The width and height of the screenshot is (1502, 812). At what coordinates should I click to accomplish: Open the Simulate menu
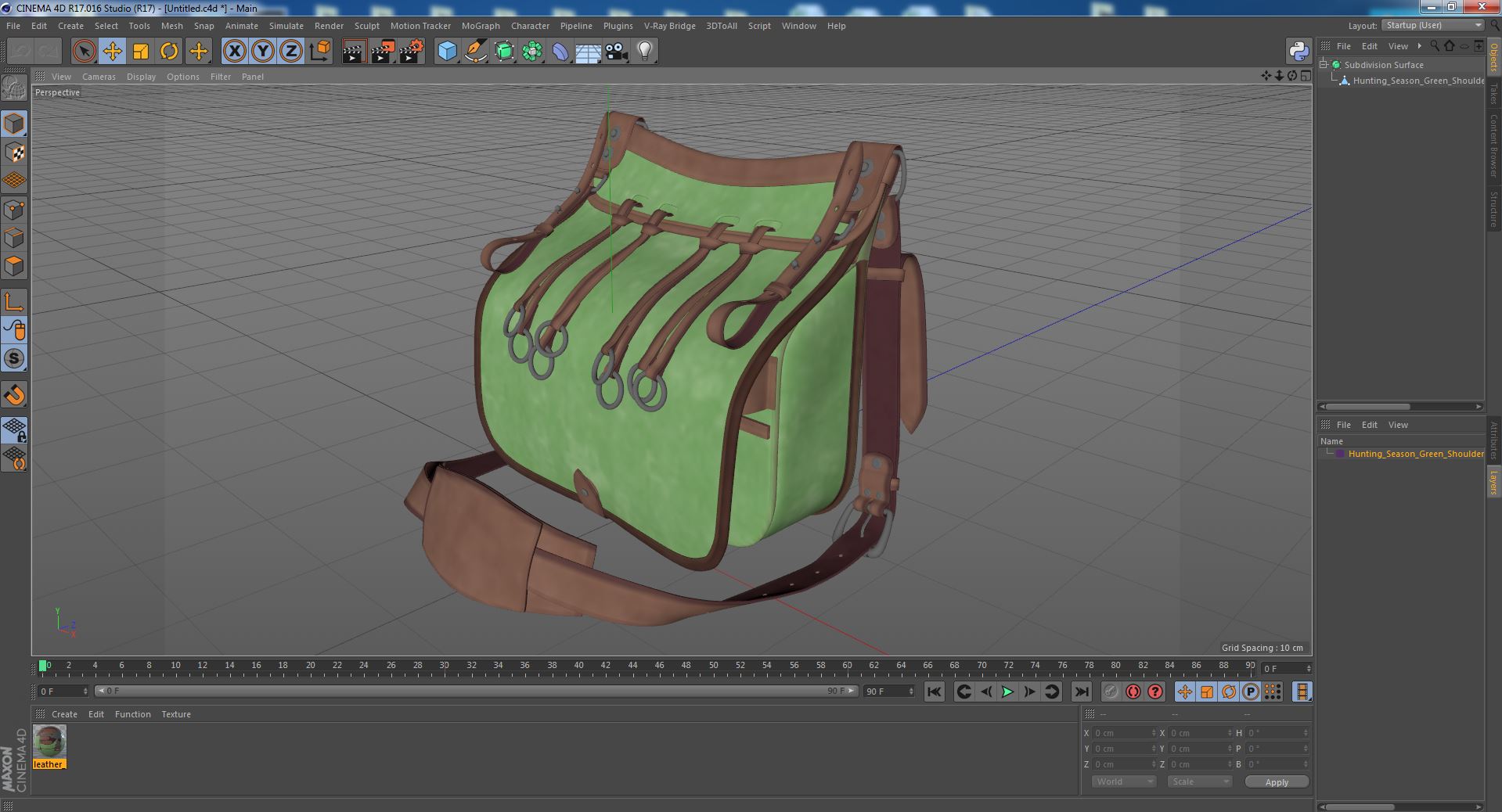pyautogui.click(x=286, y=26)
